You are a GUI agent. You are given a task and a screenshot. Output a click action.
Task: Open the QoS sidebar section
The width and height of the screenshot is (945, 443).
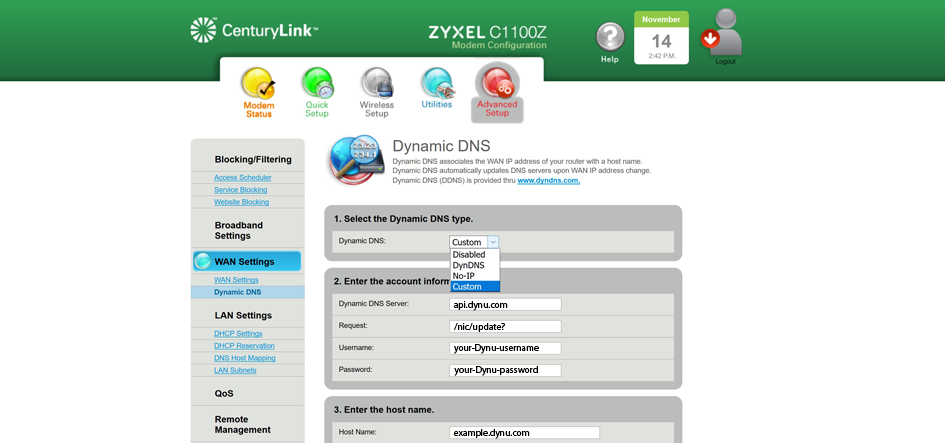[x=224, y=394]
